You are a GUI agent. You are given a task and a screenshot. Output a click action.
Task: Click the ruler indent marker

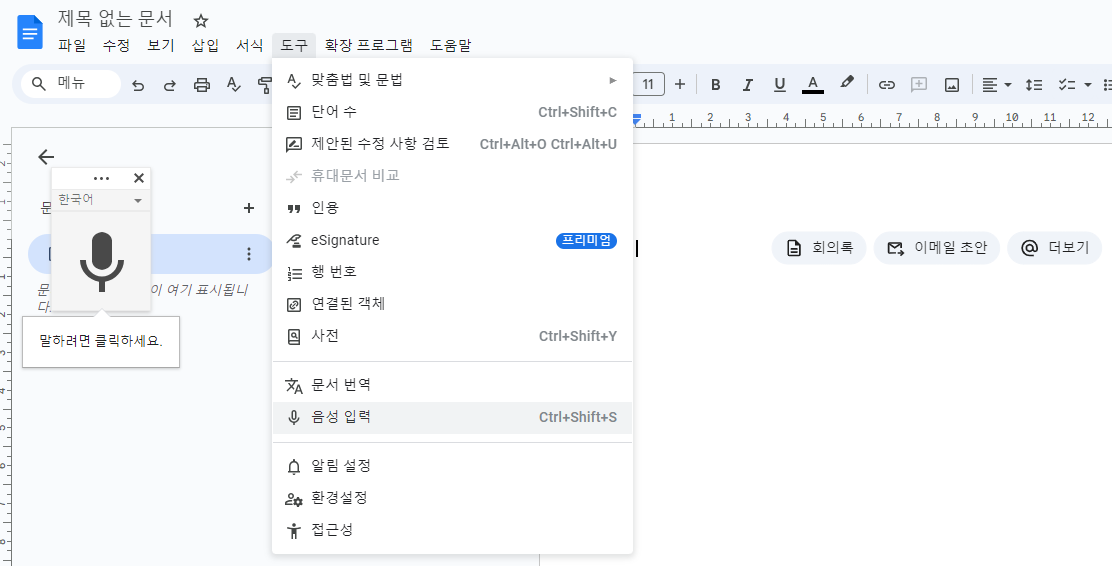(x=637, y=121)
